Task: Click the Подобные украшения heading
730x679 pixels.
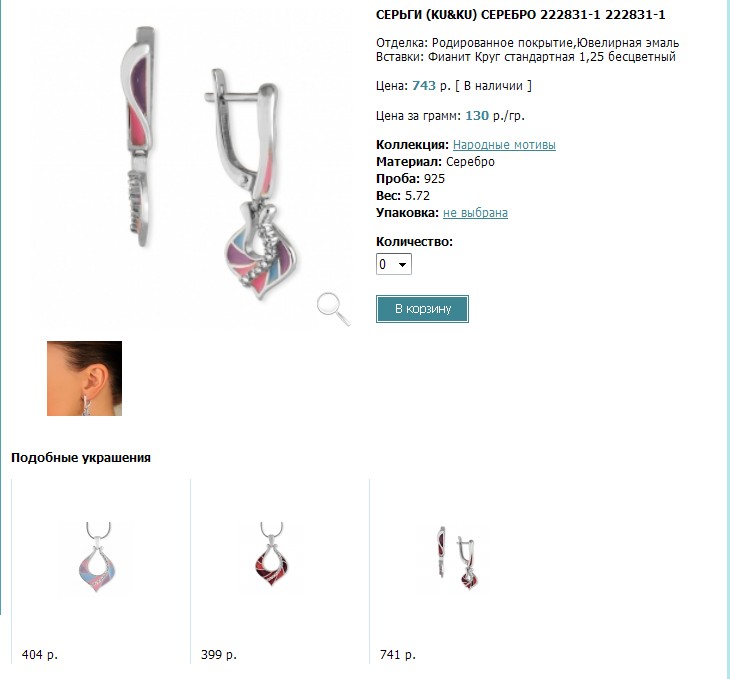Action: [x=81, y=457]
